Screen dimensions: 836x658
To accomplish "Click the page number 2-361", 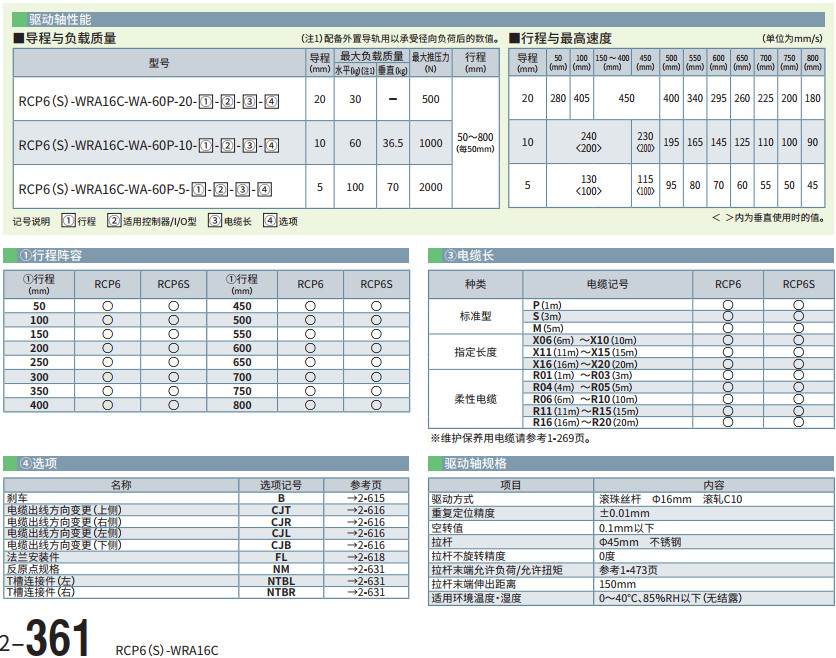I will 45,638.
